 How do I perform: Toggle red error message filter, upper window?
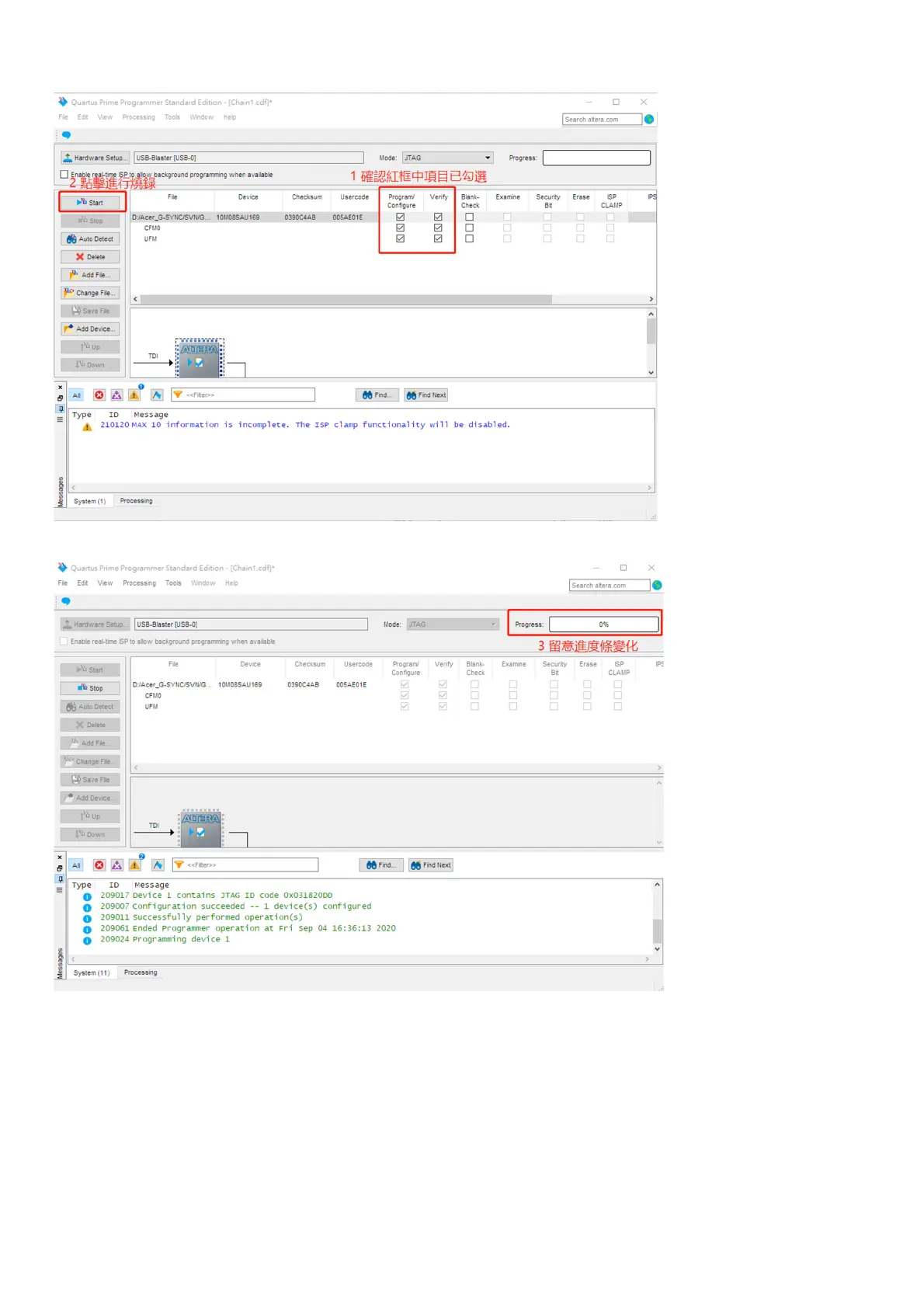point(99,395)
